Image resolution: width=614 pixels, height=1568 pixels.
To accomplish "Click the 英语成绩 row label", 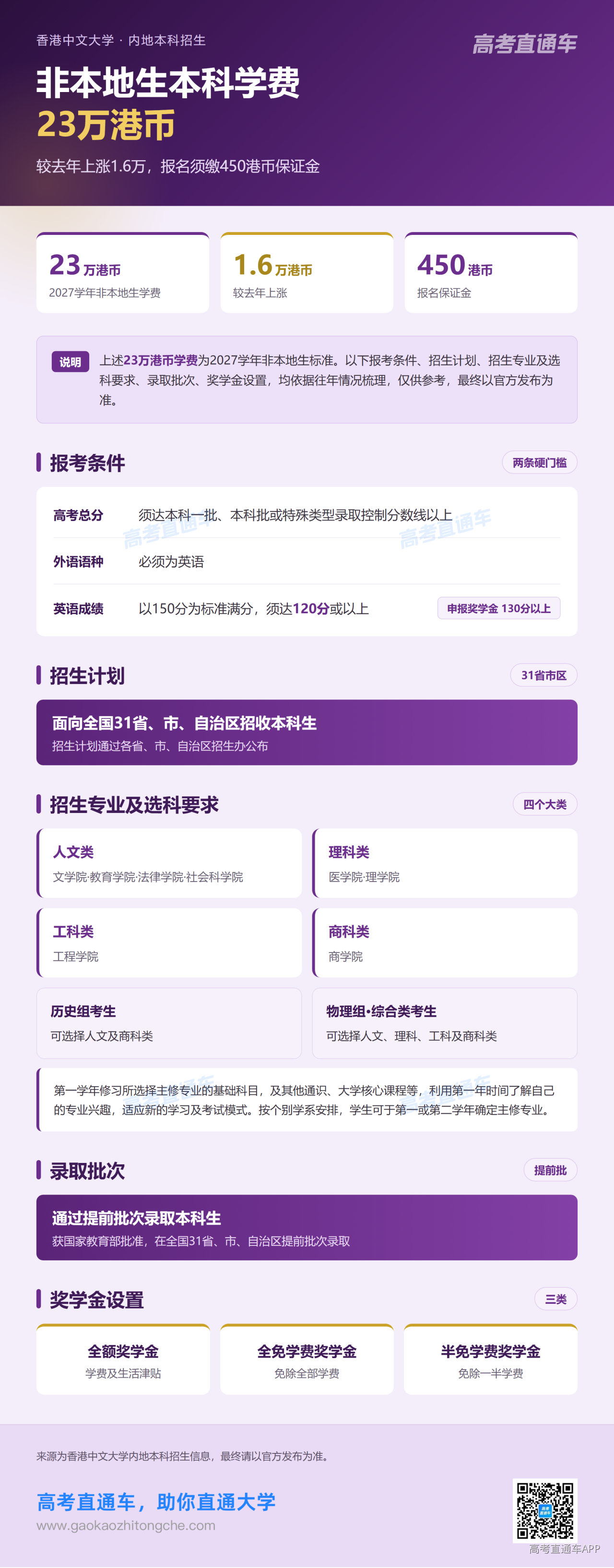I will (x=78, y=609).
